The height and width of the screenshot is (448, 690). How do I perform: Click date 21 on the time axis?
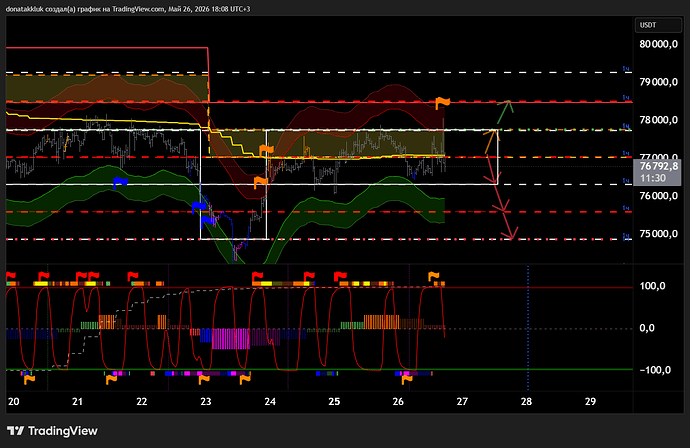(77, 401)
